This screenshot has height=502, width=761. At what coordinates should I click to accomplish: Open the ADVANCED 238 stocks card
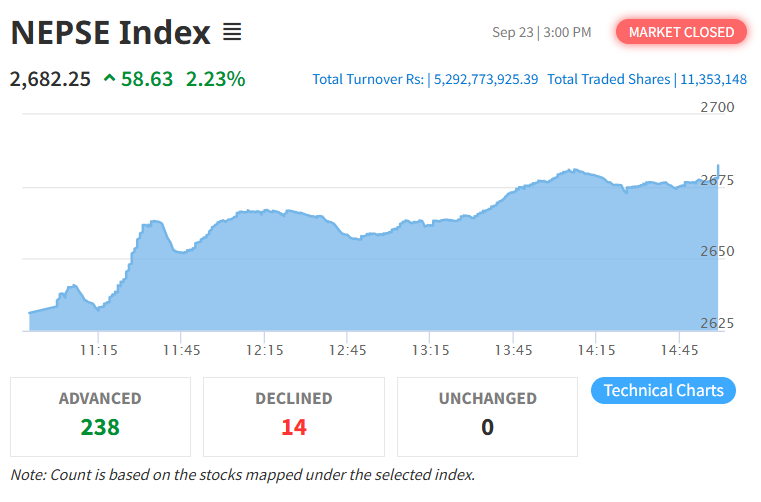100,416
